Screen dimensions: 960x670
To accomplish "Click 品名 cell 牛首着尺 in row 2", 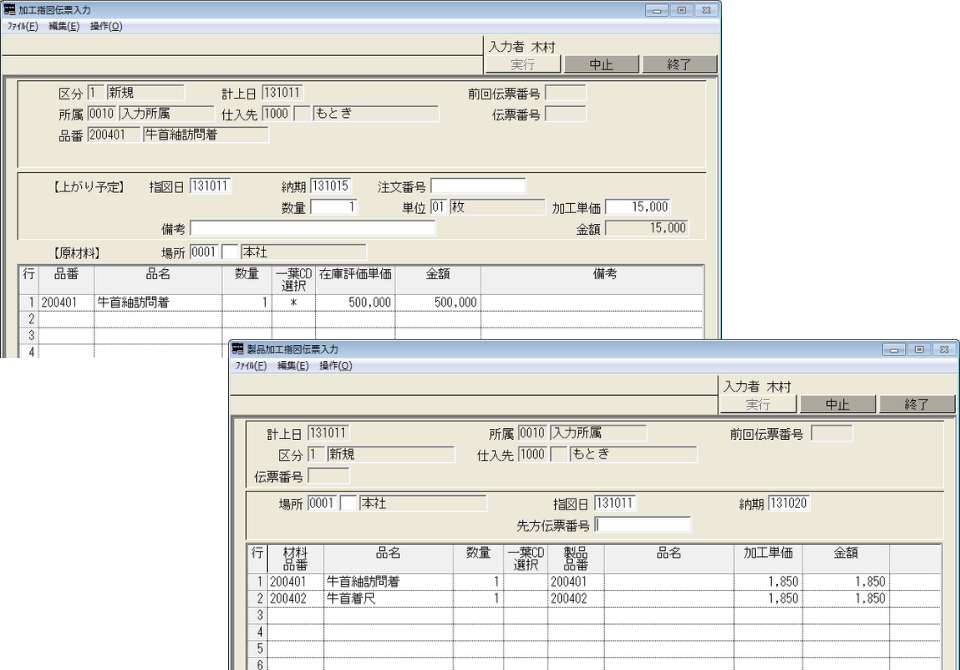I will (388, 598).
